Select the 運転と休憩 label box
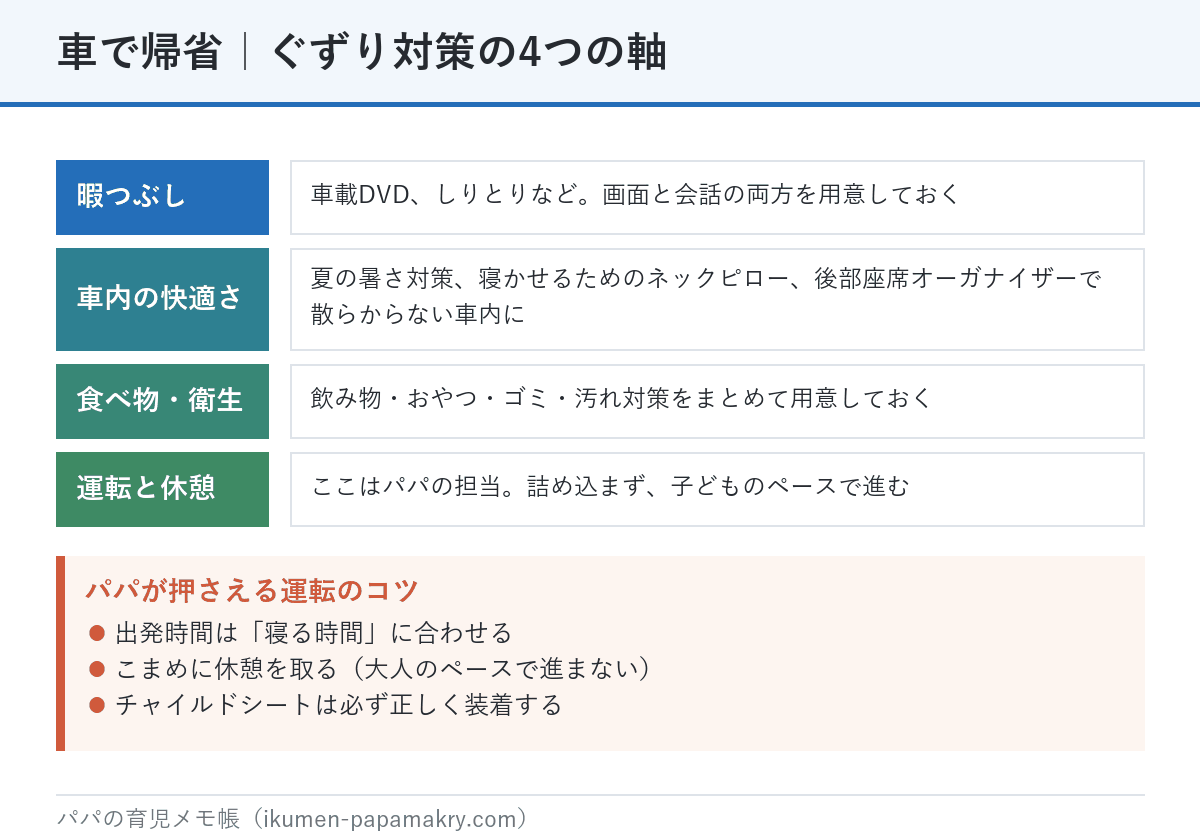 [162, 489]
